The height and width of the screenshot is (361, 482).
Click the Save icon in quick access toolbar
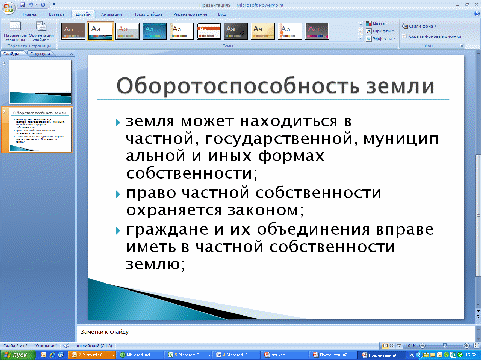(x=23, y=5)
